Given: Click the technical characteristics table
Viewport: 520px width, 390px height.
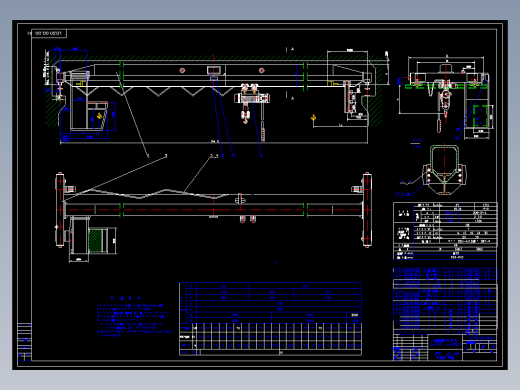Looking at the screenshot, I should 445,231.
